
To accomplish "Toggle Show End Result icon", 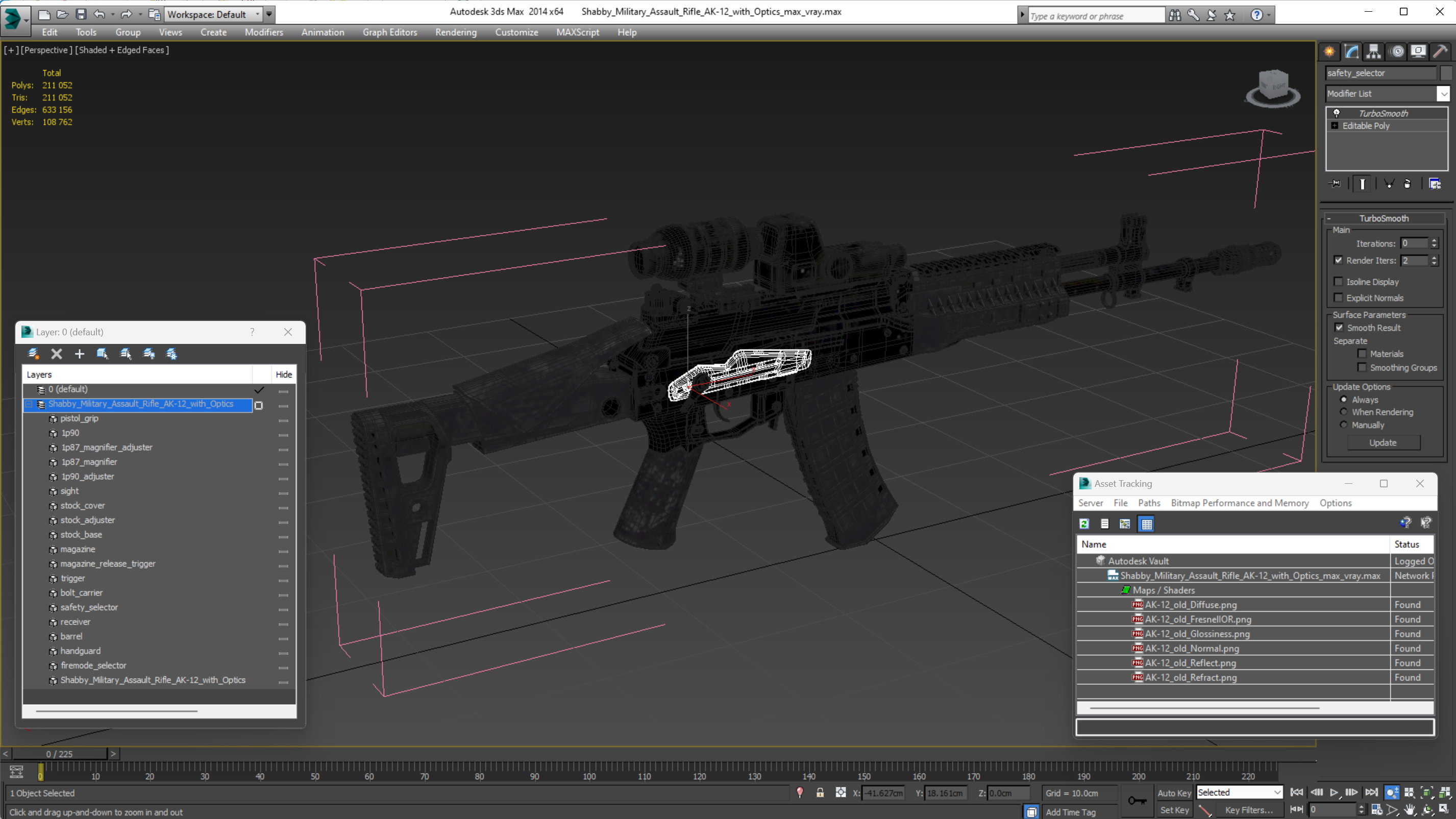I will coord(1362,184).
